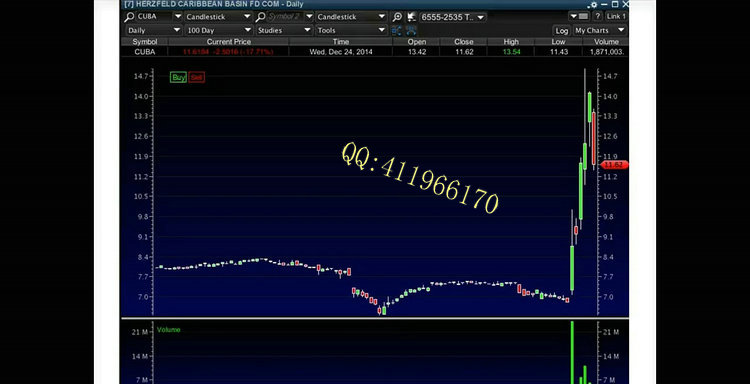Click the red Sell button on chart
Image resolution: width=750 pixels, height=384 pixels.
tap(196, 77)
